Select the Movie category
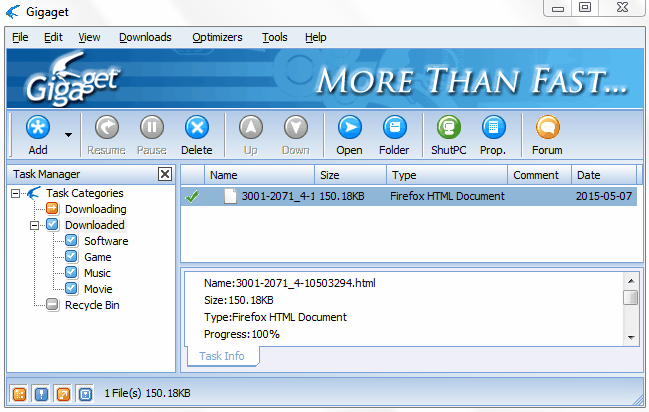Viewport: 649px width, 412px height. point(98,289)
